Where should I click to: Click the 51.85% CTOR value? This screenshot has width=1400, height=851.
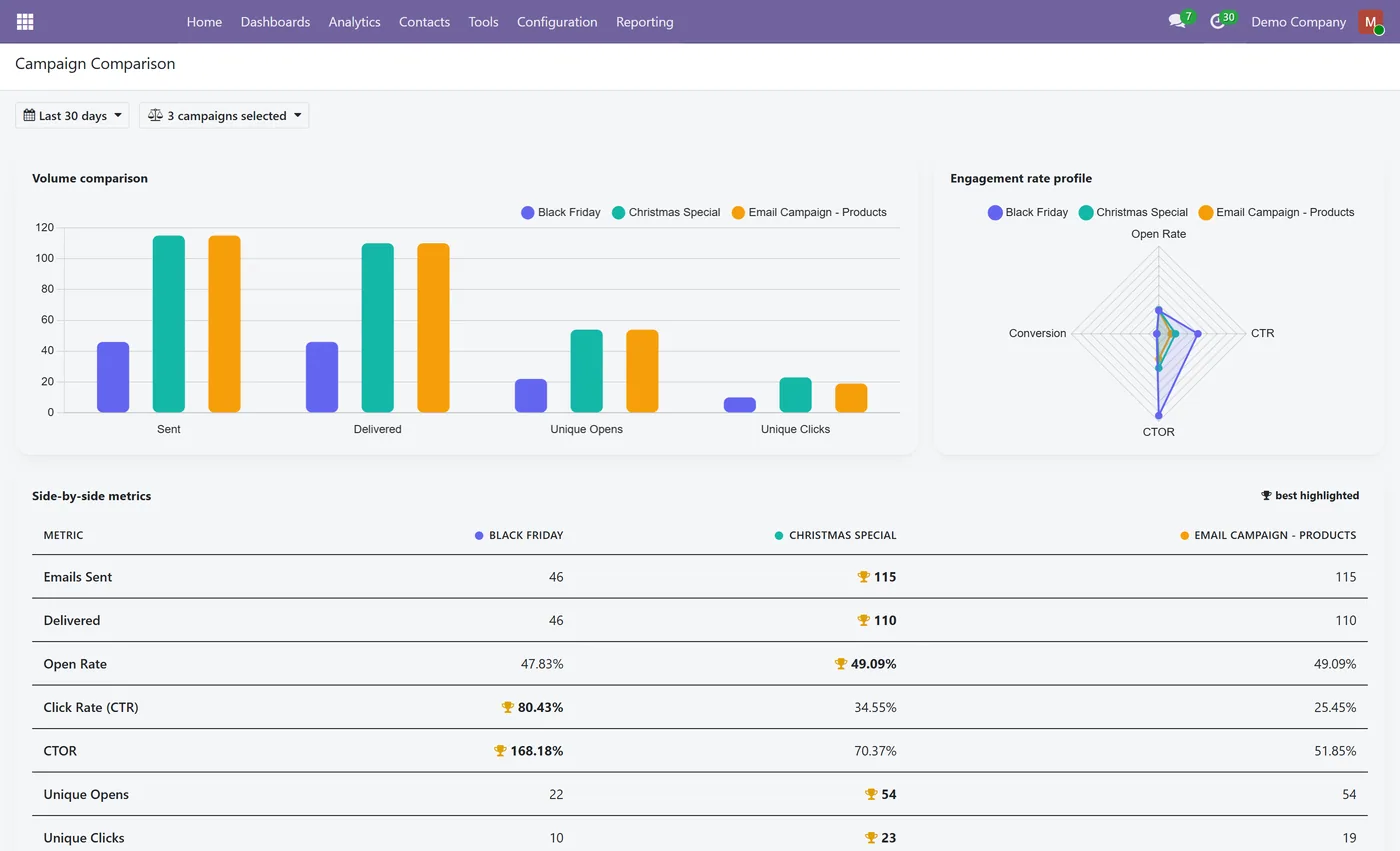(x=1334, y=750)
